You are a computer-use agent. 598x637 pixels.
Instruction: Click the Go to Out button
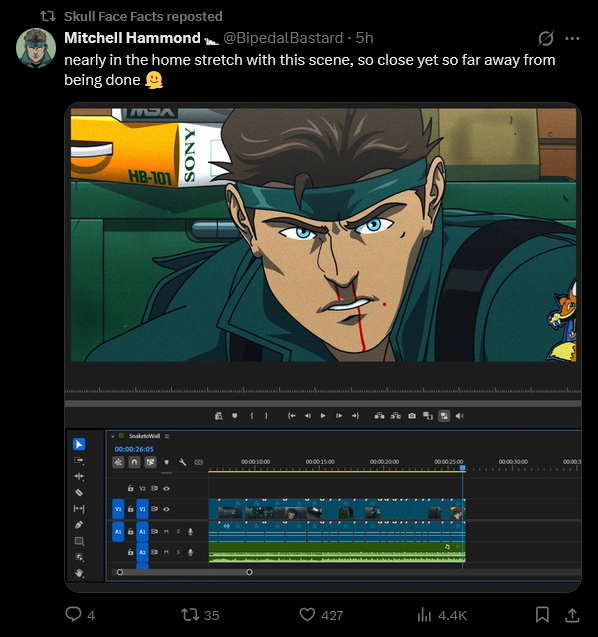pos(355,416)
